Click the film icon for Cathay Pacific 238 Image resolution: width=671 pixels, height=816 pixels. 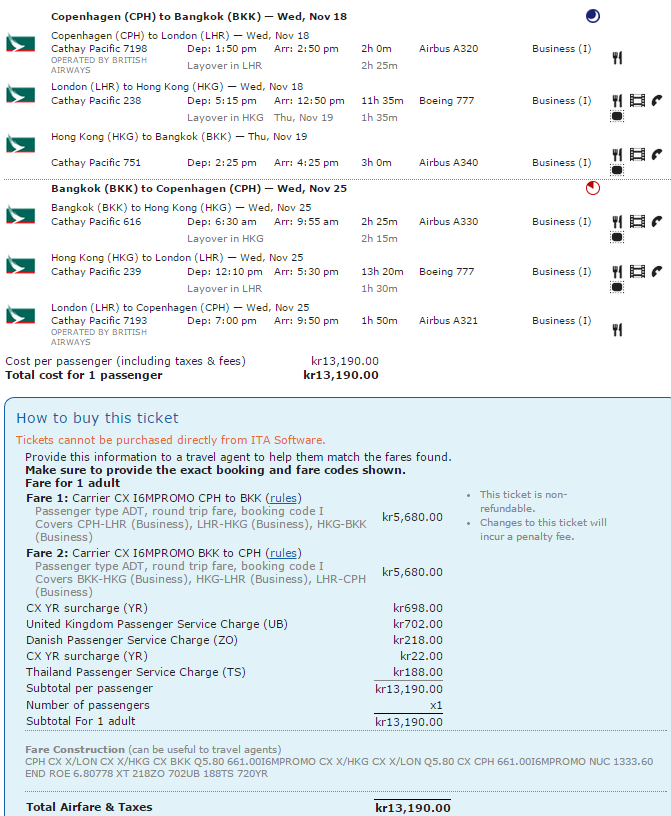(637, 100)
